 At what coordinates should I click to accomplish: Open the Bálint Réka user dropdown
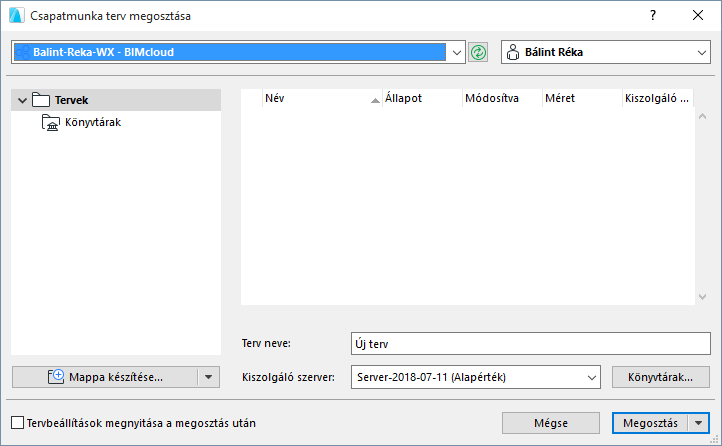pyautogui.click(x=701, y=52)
